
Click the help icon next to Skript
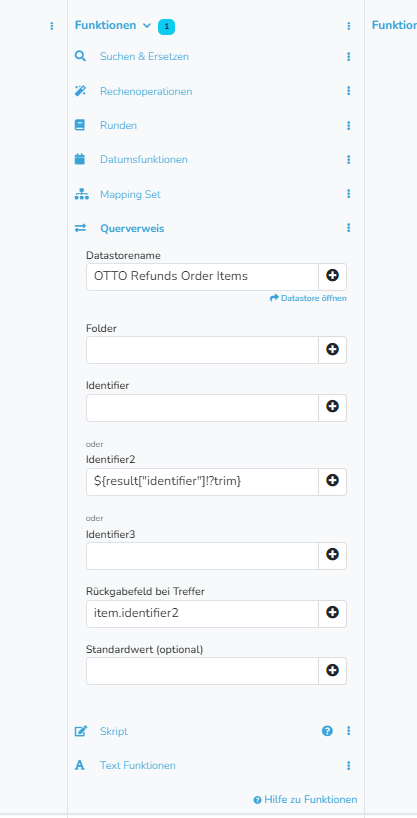[327, 731]
